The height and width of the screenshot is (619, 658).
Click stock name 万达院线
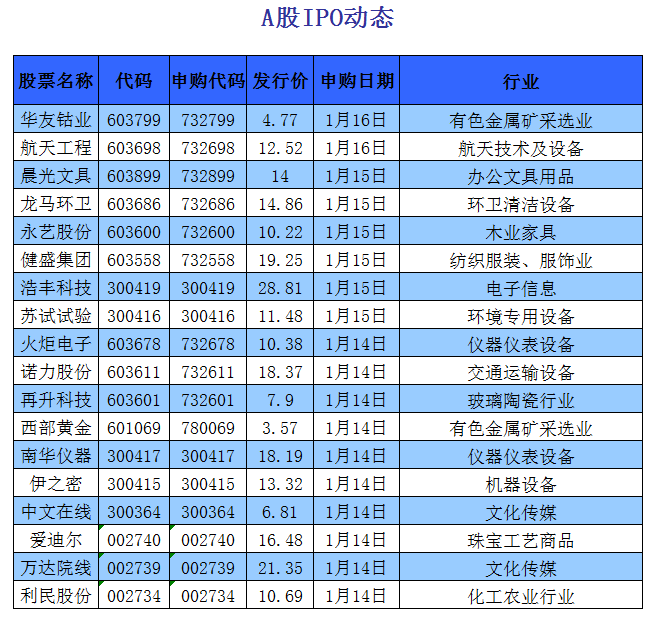(56, 568)
